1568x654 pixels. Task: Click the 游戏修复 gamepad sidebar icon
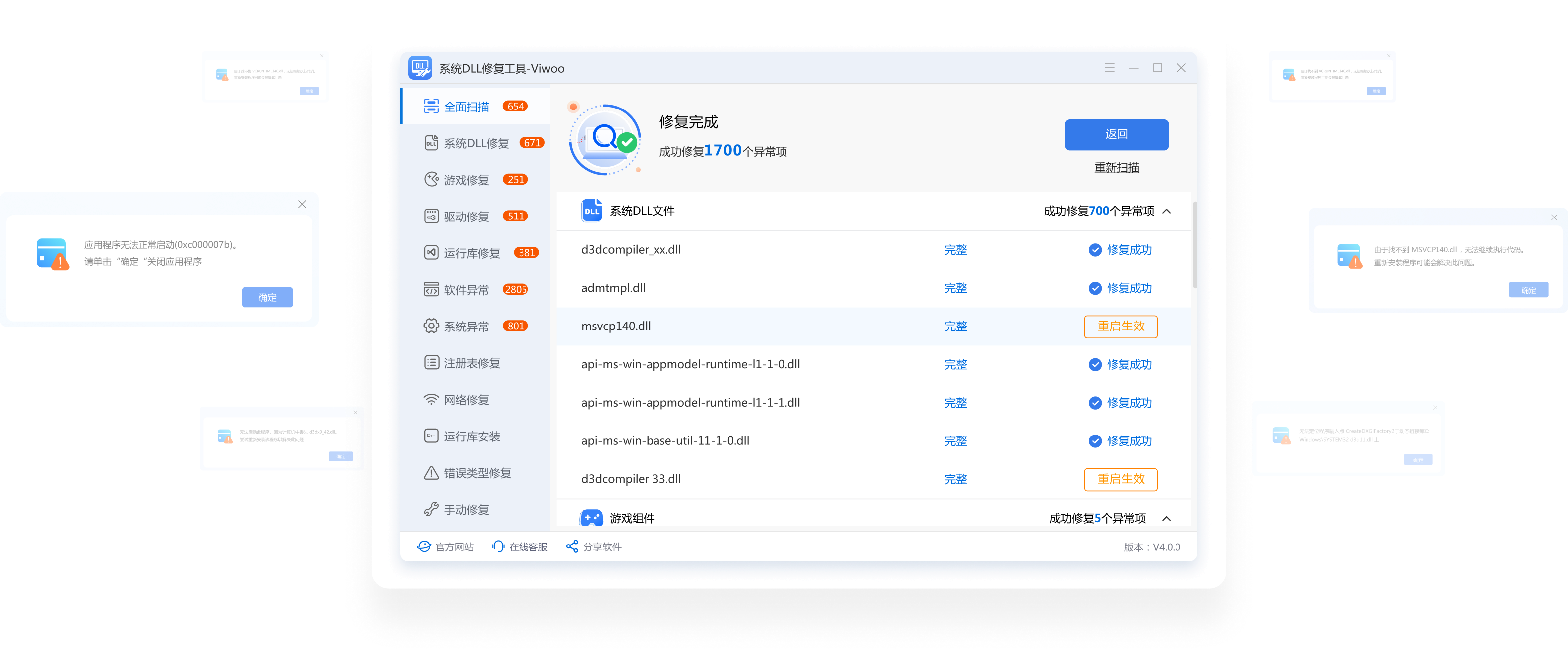pos(431,180)
